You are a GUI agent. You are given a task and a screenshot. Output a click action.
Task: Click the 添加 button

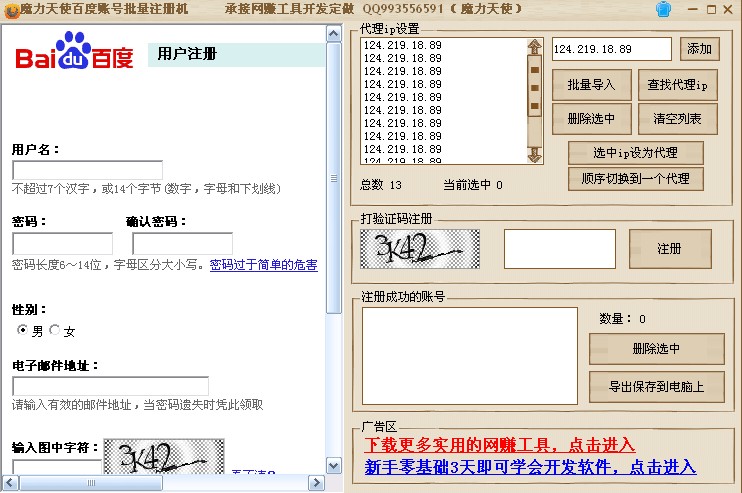[x=699, y=49]
